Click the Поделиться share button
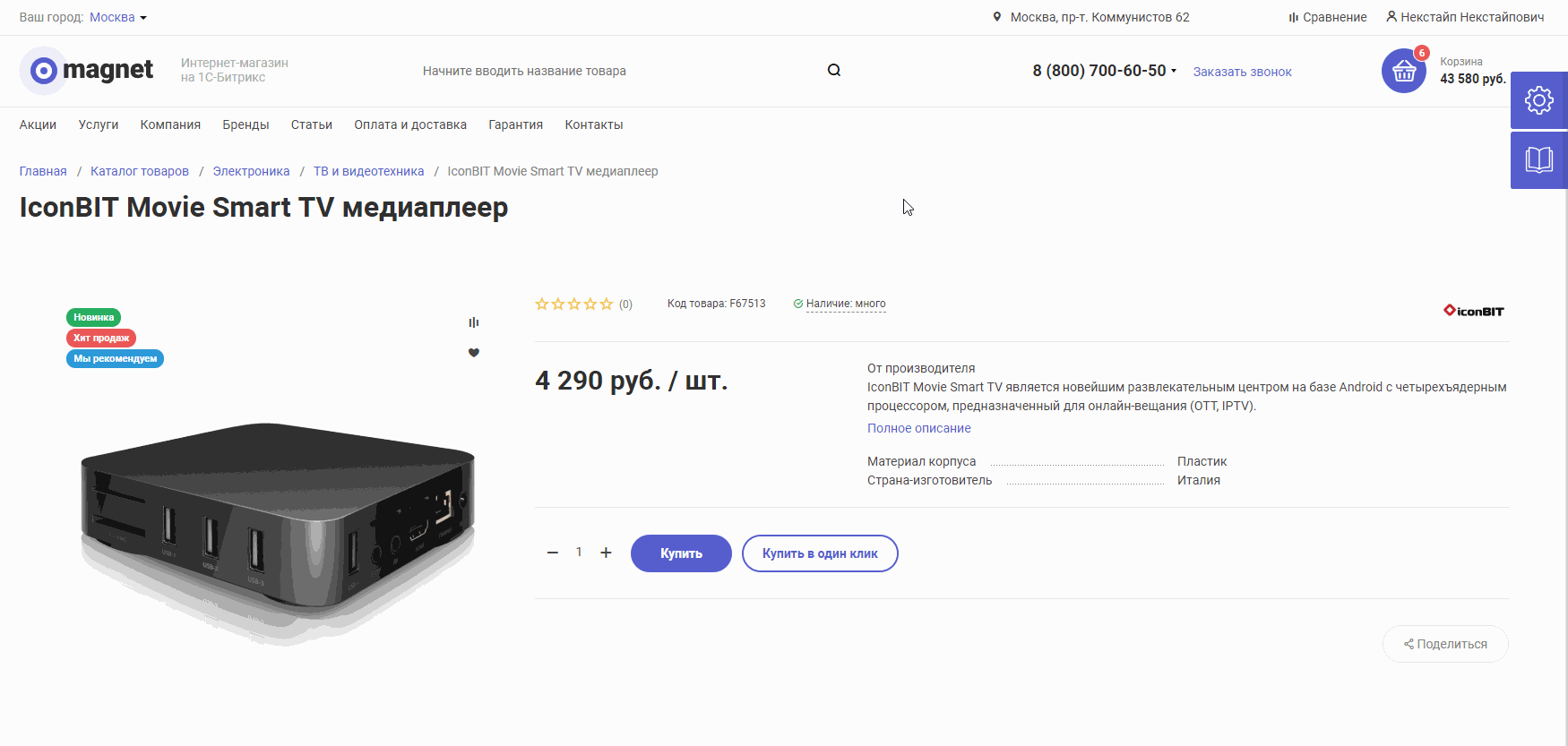This screenshot has width=1568, height=746. click(x=1445, y=644)
